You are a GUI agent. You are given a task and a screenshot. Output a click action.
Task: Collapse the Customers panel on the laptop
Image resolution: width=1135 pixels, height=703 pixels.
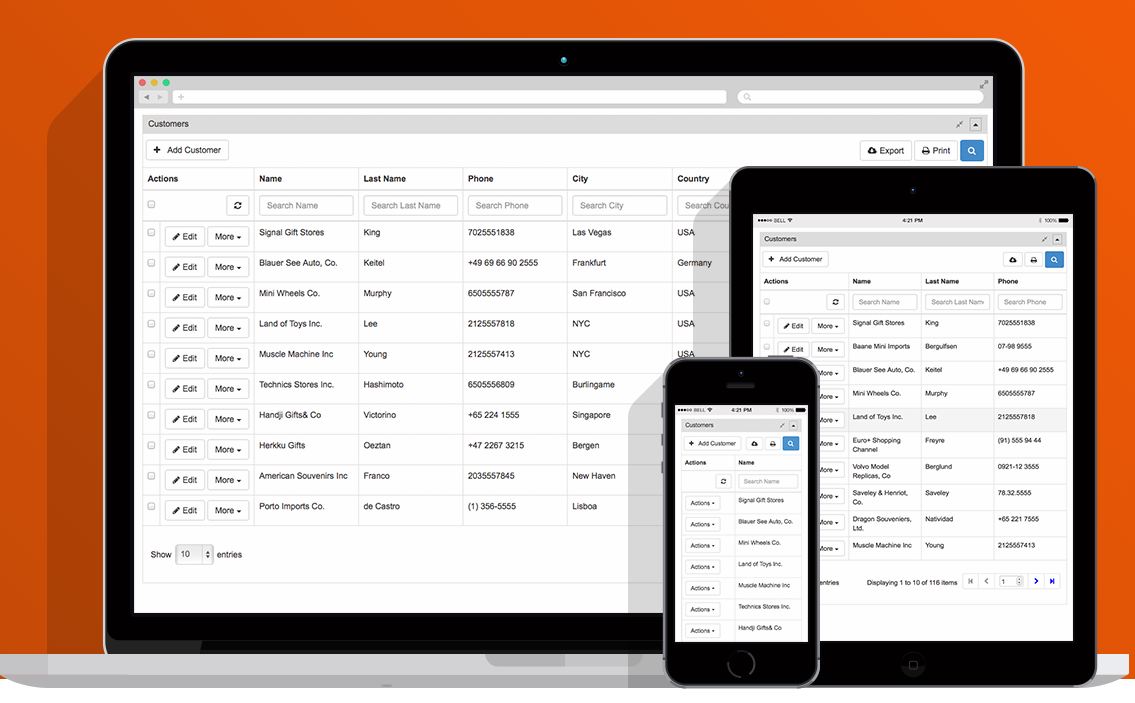click(x=976, y=125)
